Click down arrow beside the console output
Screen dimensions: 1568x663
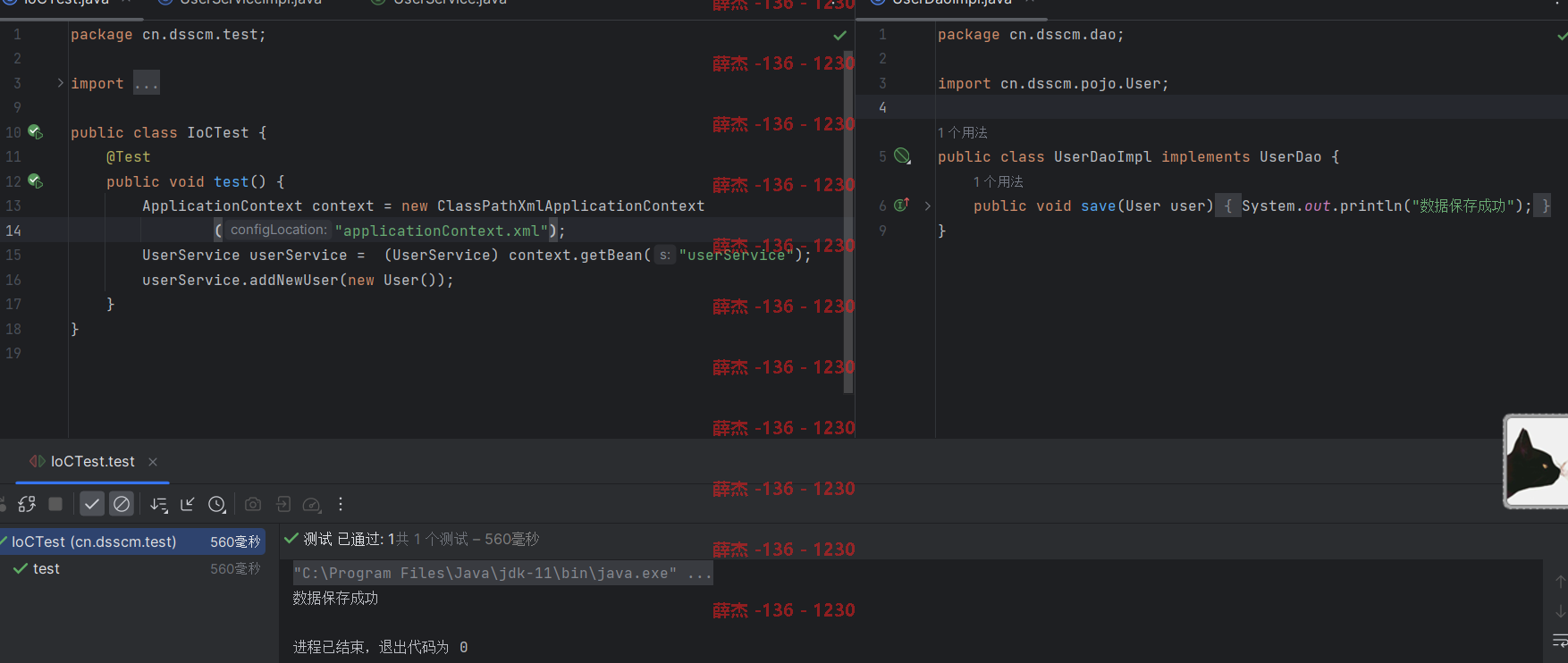point(1560,611)
